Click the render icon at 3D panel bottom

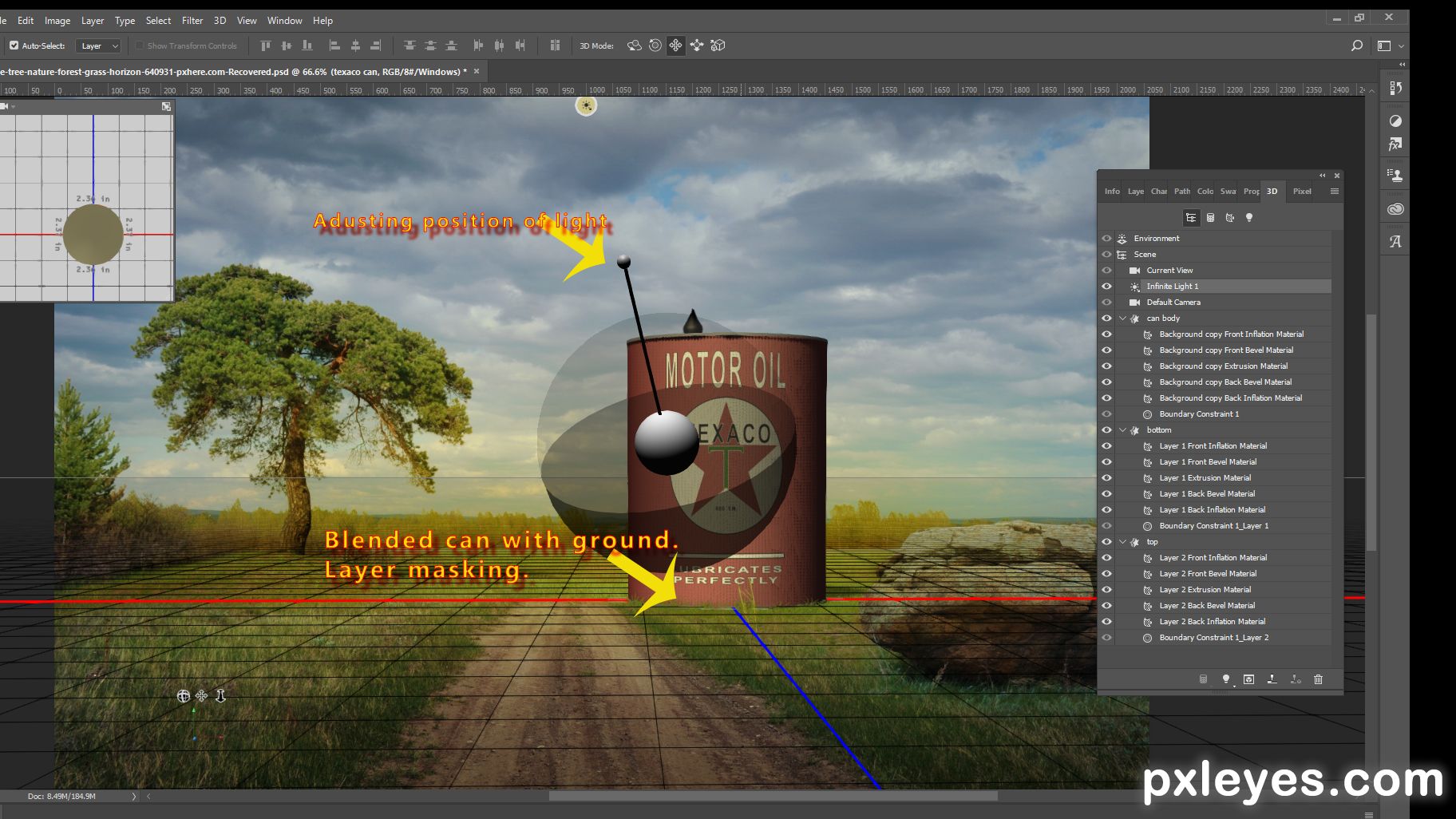(x=1248, y=679)
